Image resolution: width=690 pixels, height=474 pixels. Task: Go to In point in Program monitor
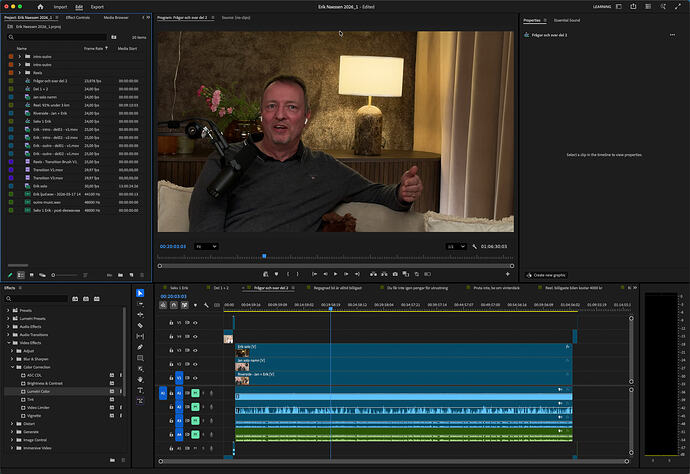click(314, 274)
